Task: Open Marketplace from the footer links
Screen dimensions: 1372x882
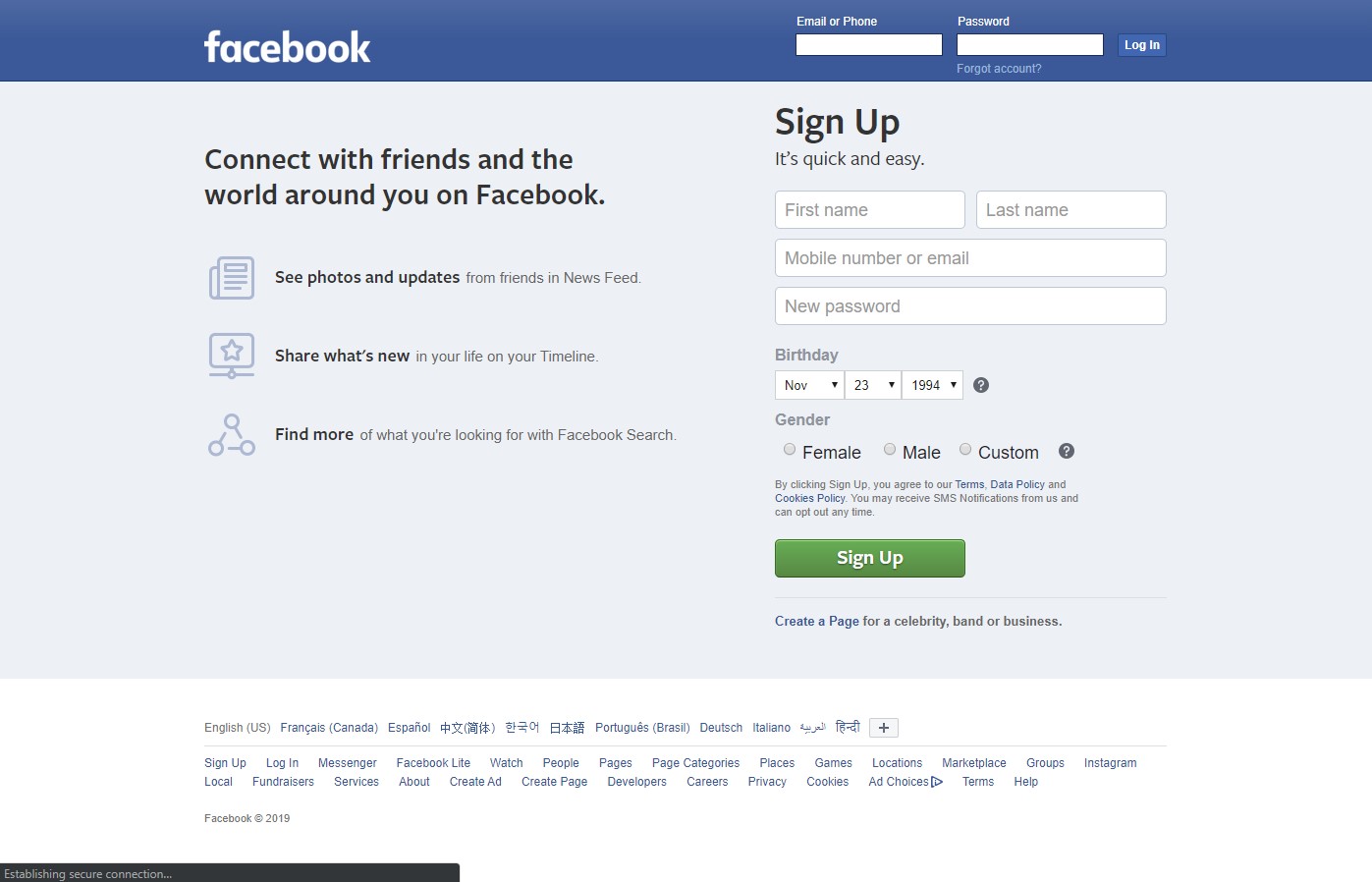Action: 974,763
